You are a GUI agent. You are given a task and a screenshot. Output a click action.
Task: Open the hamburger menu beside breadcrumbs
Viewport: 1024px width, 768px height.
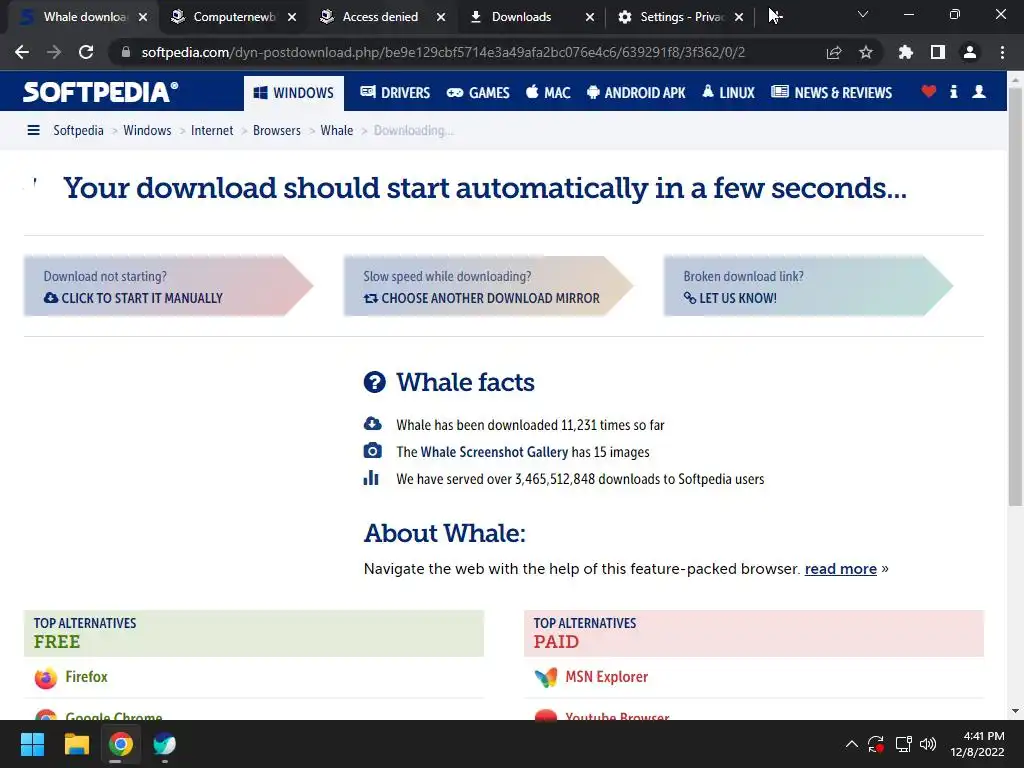pyautogui.click(x=33, y=131)
